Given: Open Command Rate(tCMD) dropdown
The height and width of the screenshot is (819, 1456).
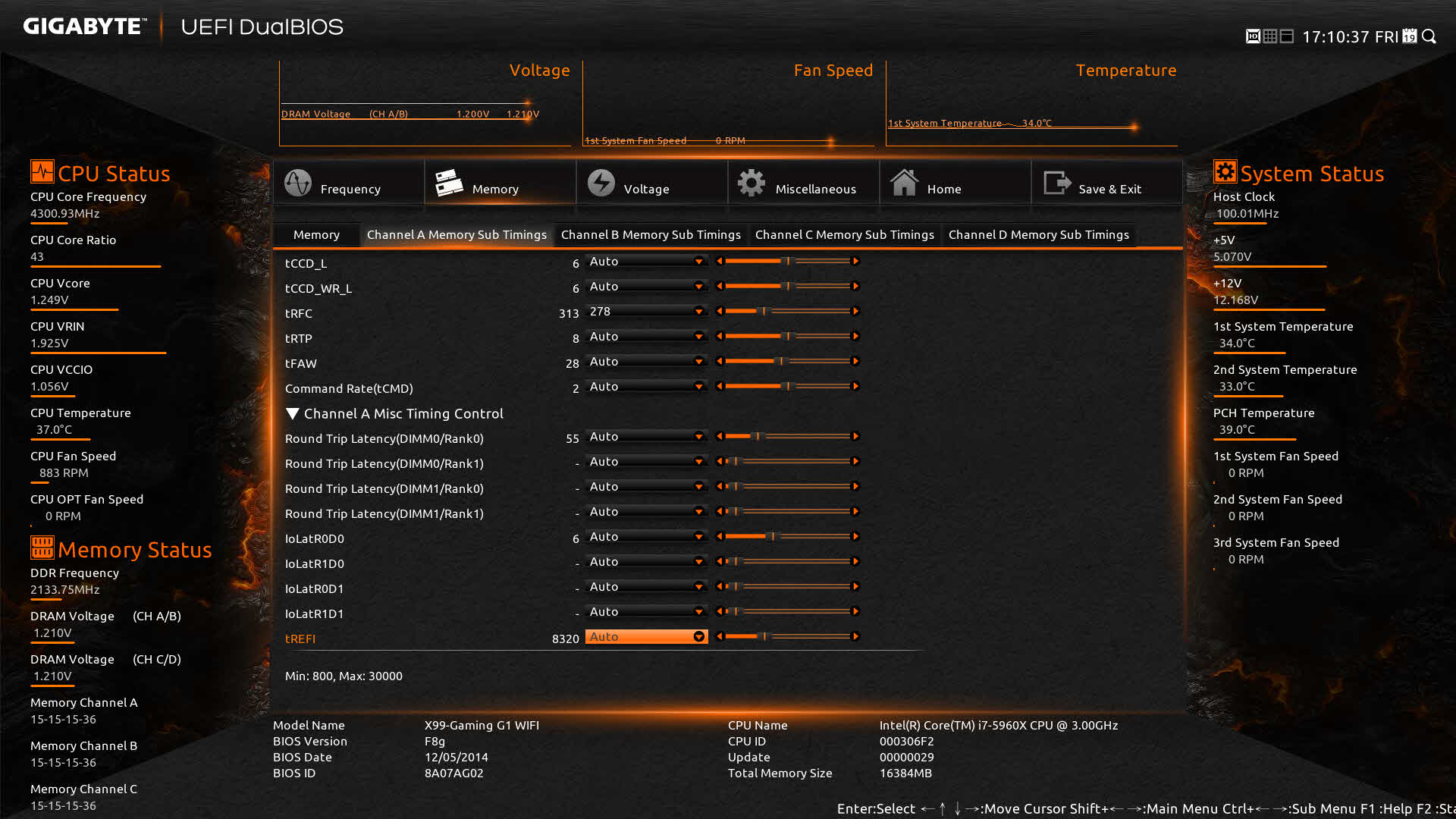Looking at the screenshot, I should point(646,386).
